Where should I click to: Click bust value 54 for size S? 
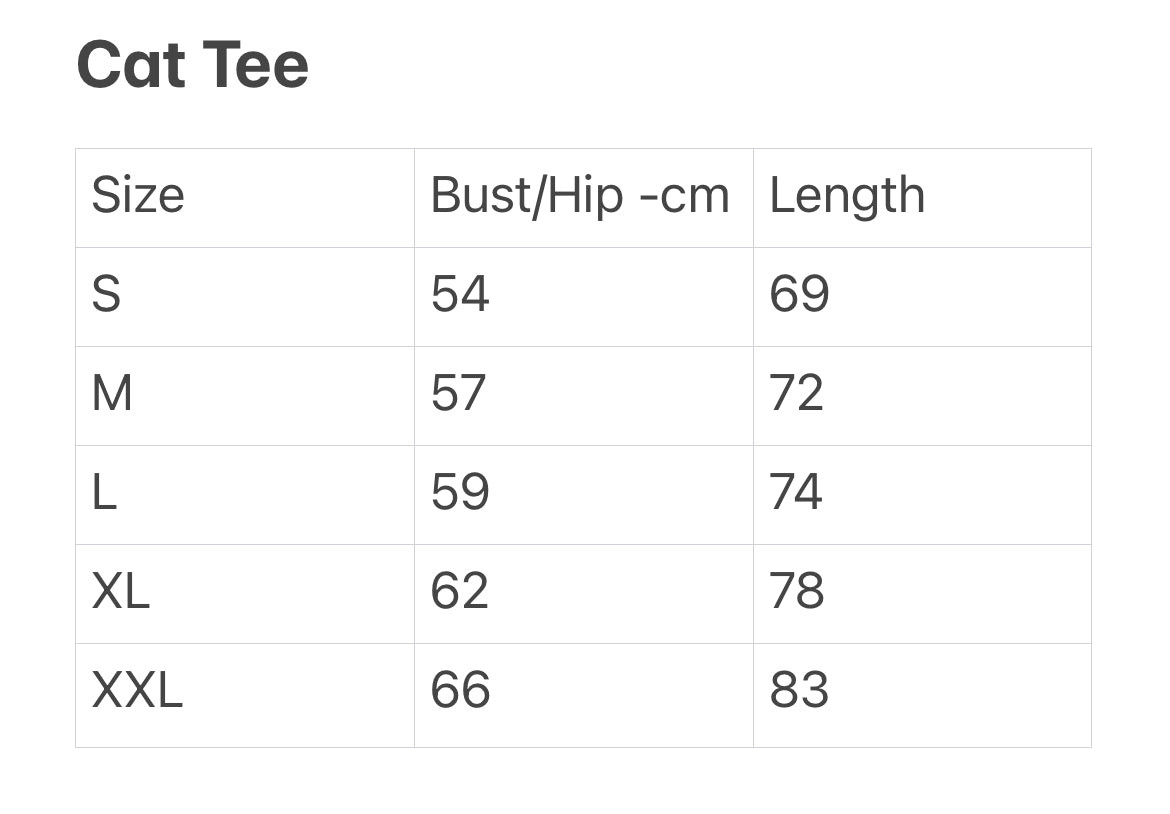click(460, 294)
